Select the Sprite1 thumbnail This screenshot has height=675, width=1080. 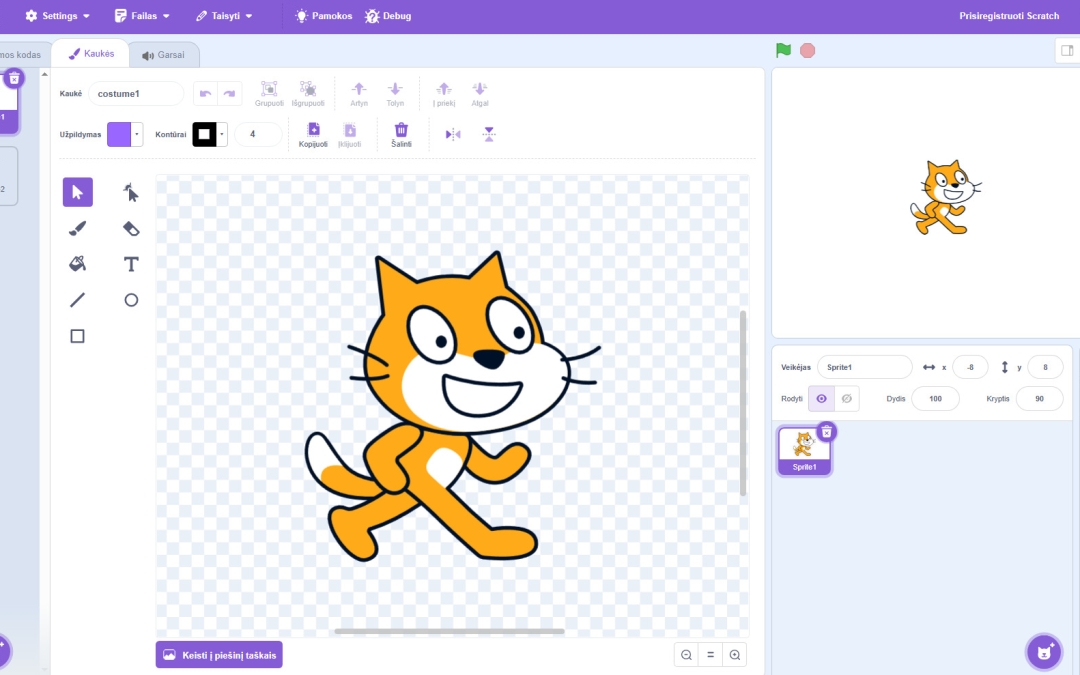[x=804, y=450]
